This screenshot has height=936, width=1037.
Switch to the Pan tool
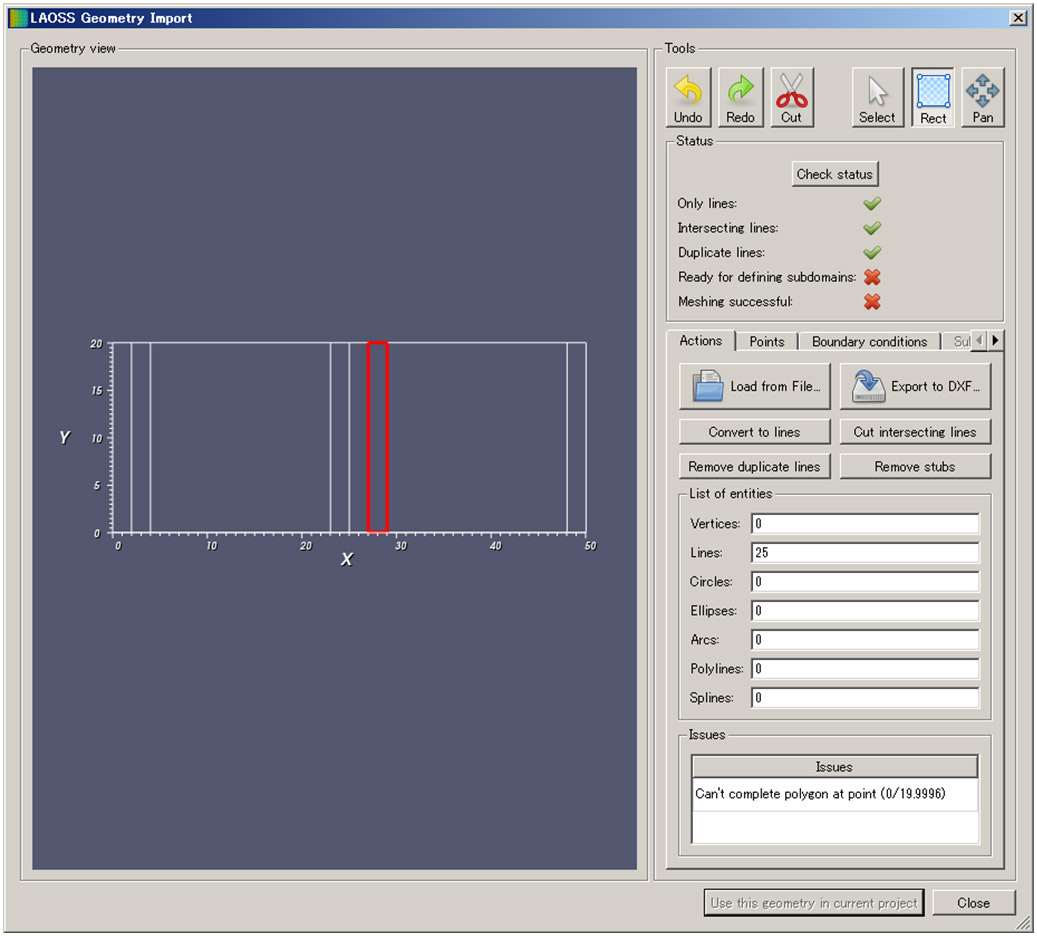point(982,97)
